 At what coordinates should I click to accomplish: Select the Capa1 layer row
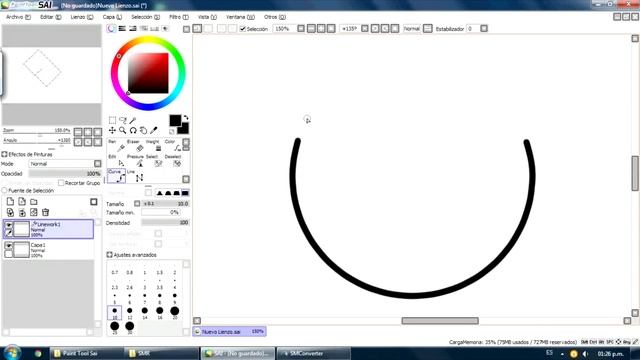pos(48,250)
